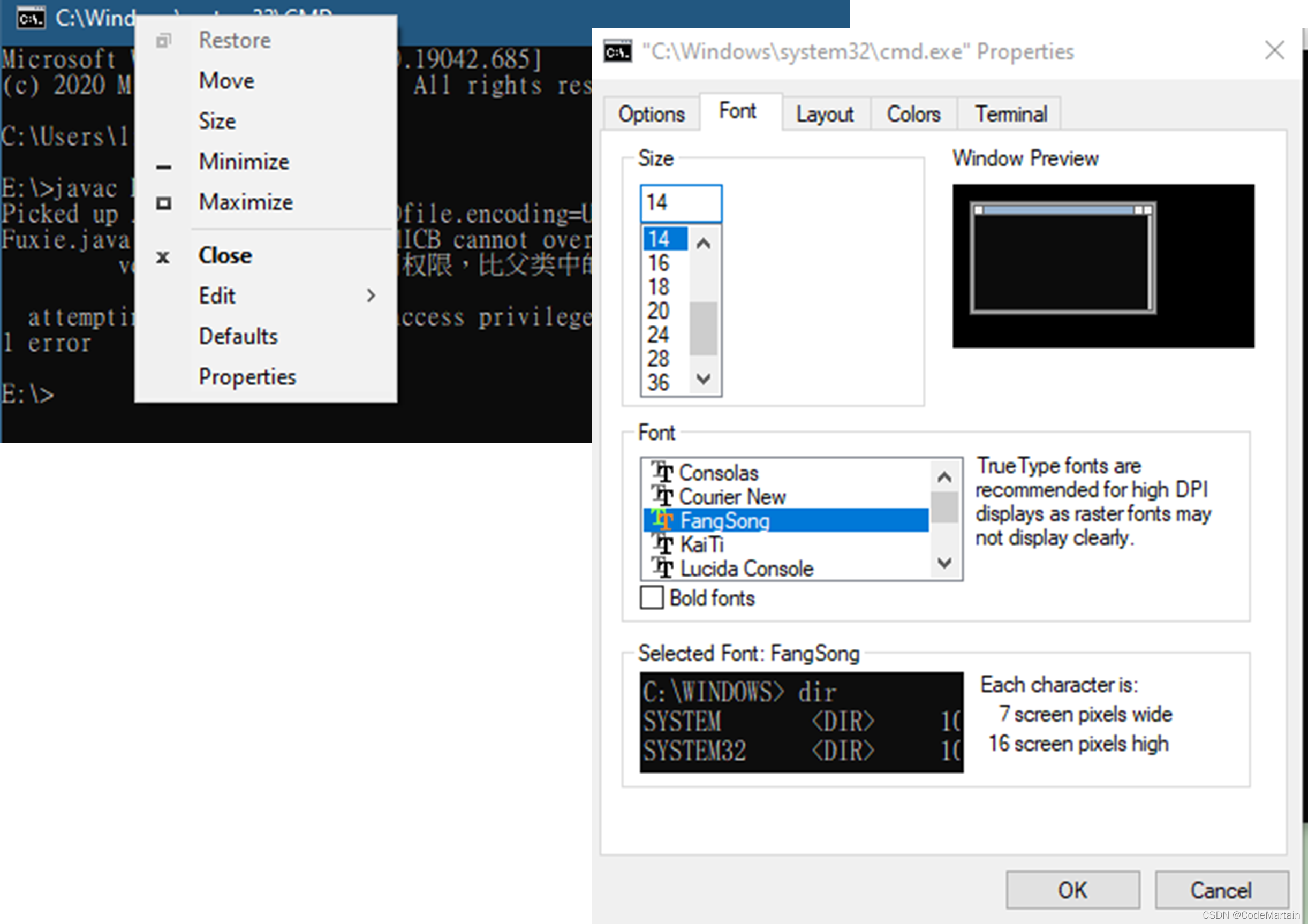Click the size list scroll down arrow
Viewport: 1308px width, 924px height.
(704, 379)
